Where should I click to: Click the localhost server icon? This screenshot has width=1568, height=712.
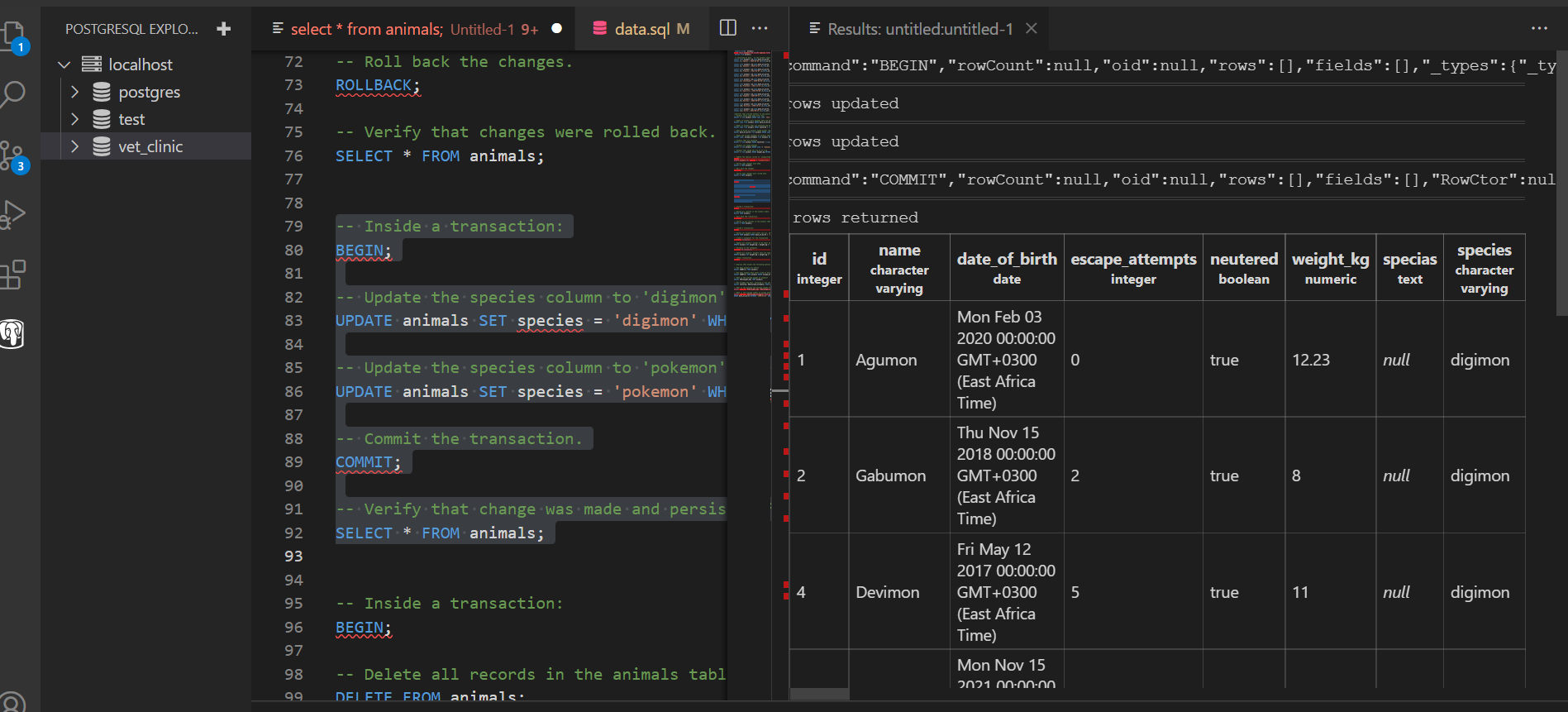pos(92,65)
